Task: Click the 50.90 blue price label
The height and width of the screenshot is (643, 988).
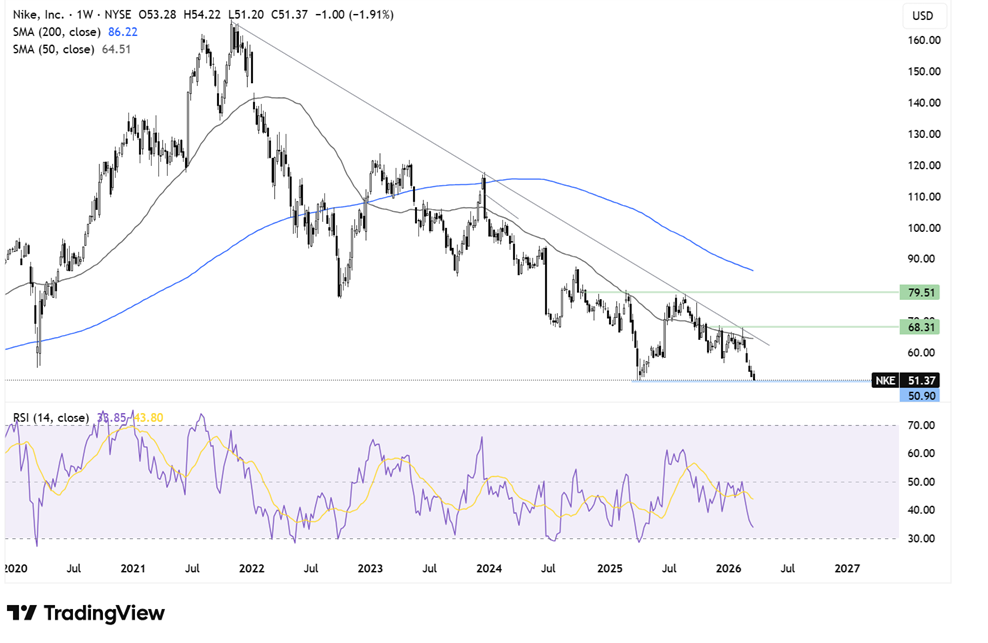Action: tap(921, 395)
